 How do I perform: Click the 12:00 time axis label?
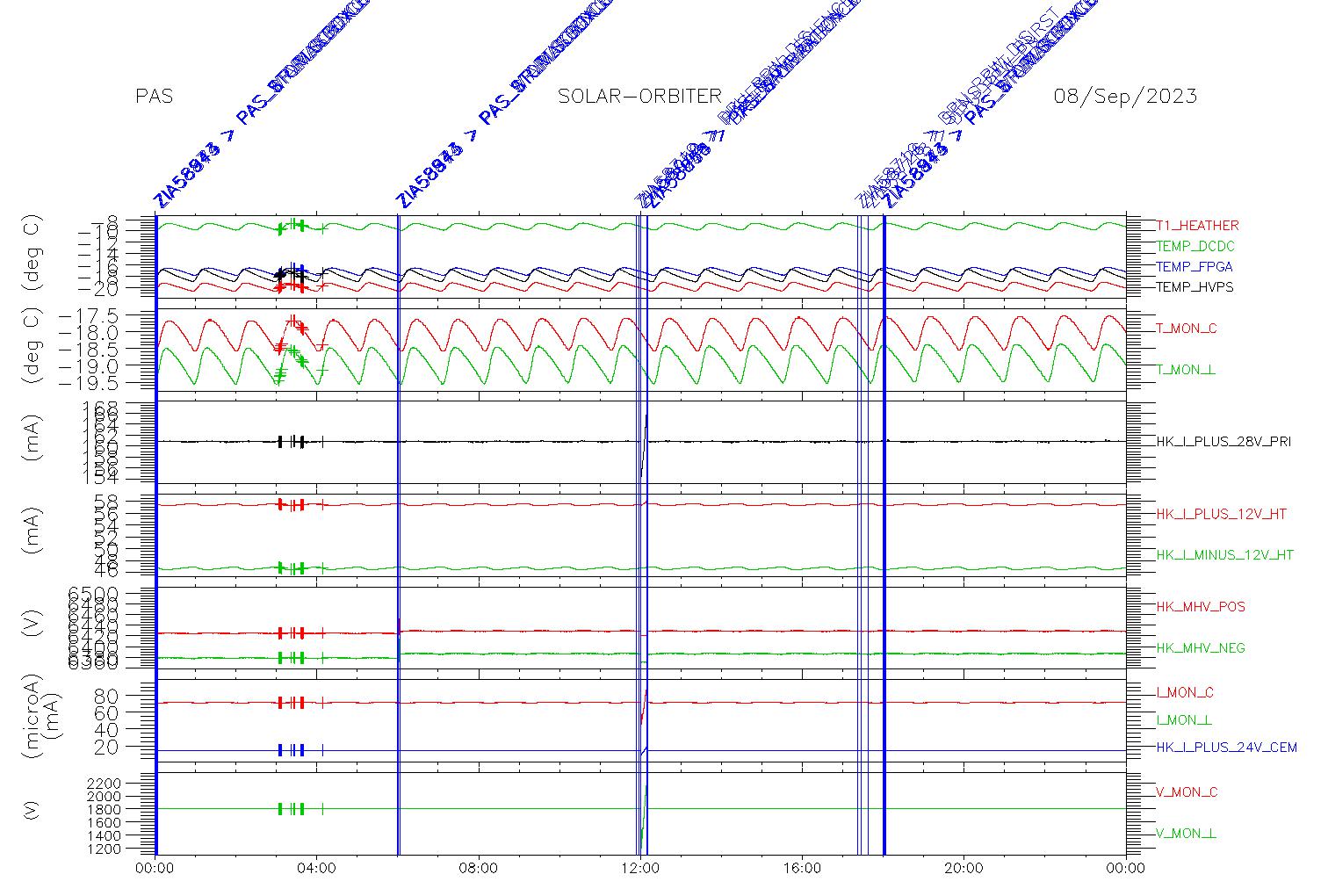(x=640, y=869)
